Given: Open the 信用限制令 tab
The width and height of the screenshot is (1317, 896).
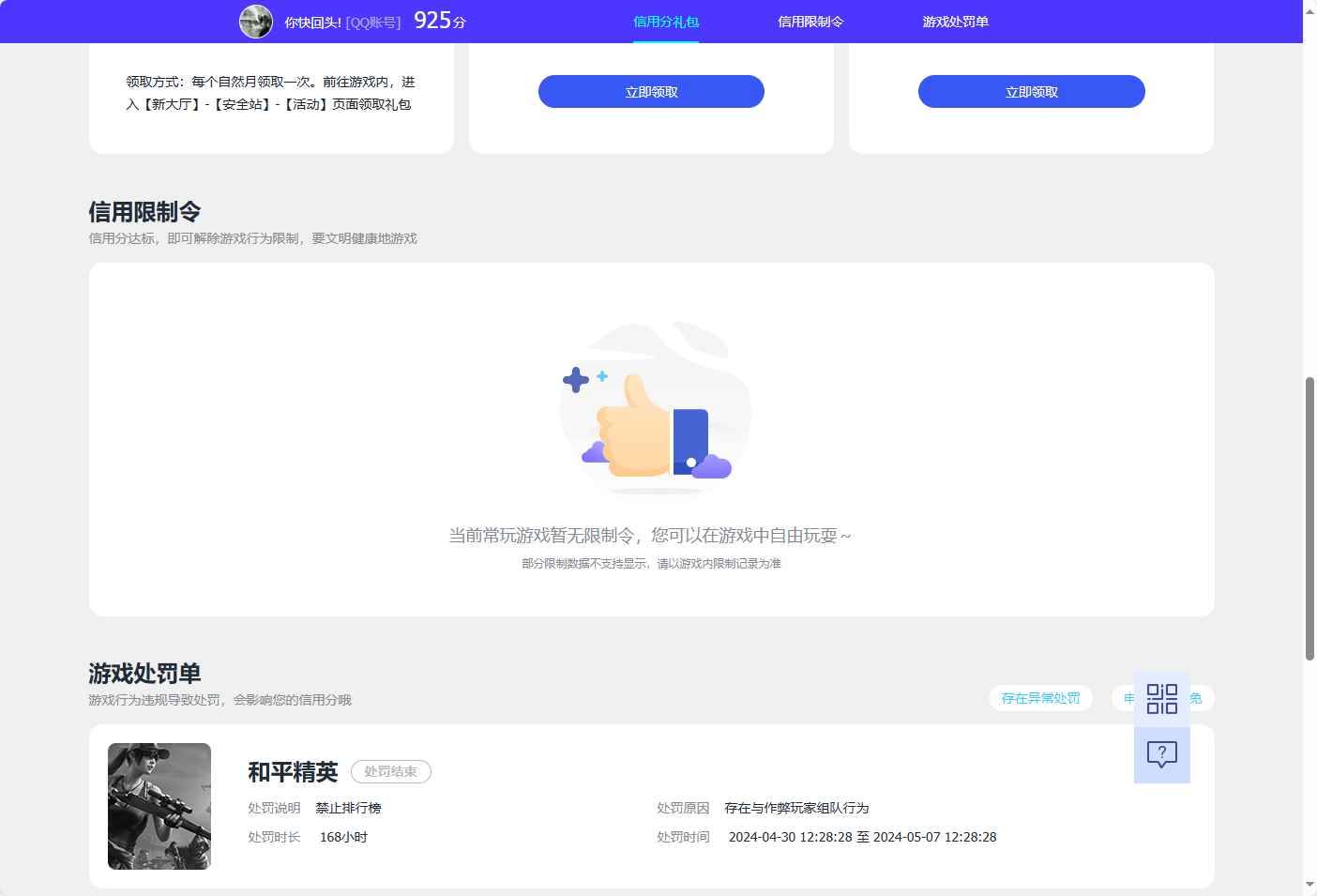Looking at the screenshot, I should click(x=810, y=21).
